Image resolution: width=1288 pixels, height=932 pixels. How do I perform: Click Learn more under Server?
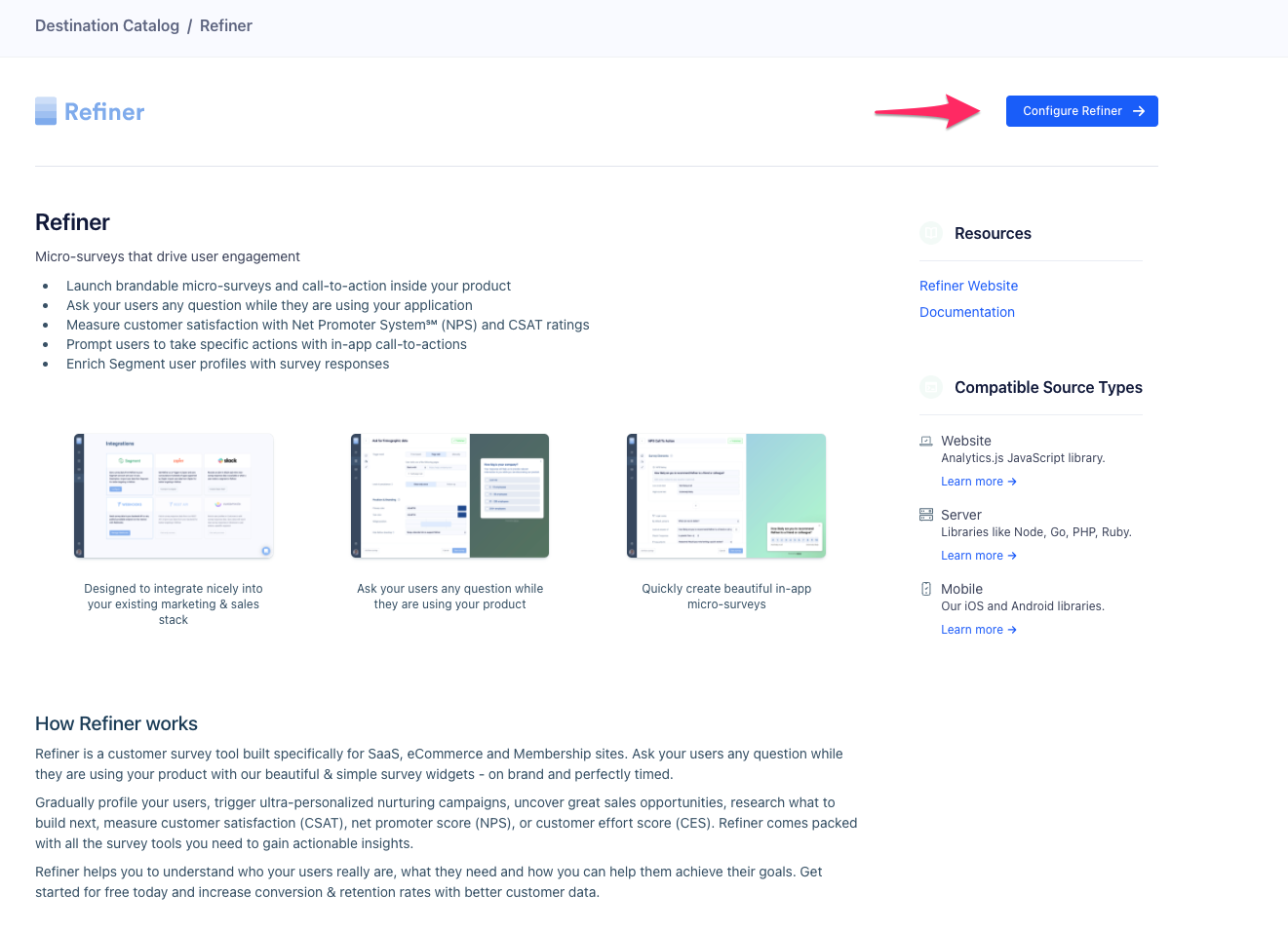click(979, 556)
